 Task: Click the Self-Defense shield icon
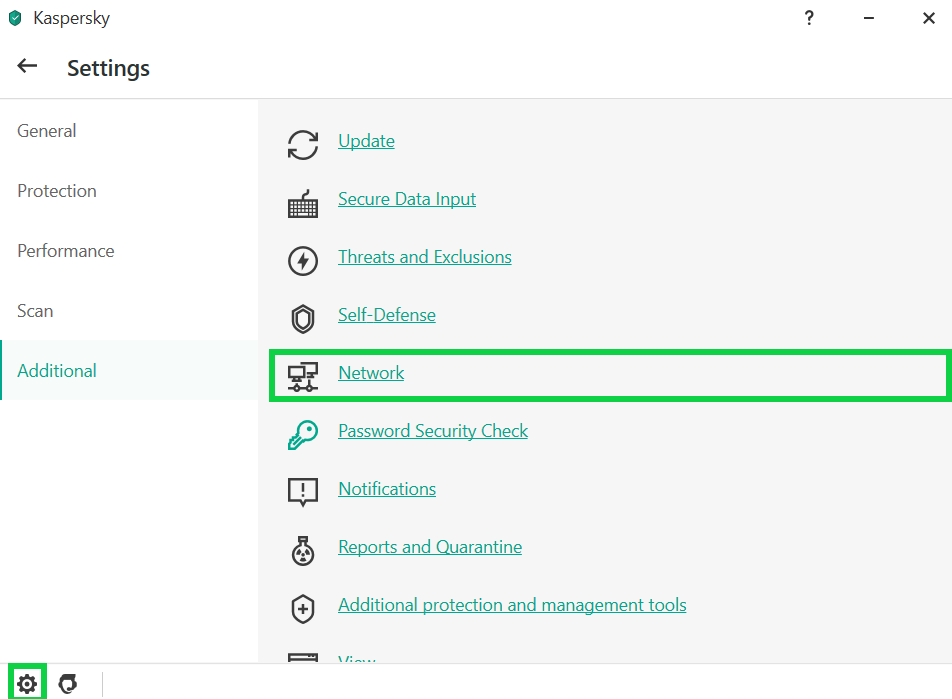coord(302,318)
